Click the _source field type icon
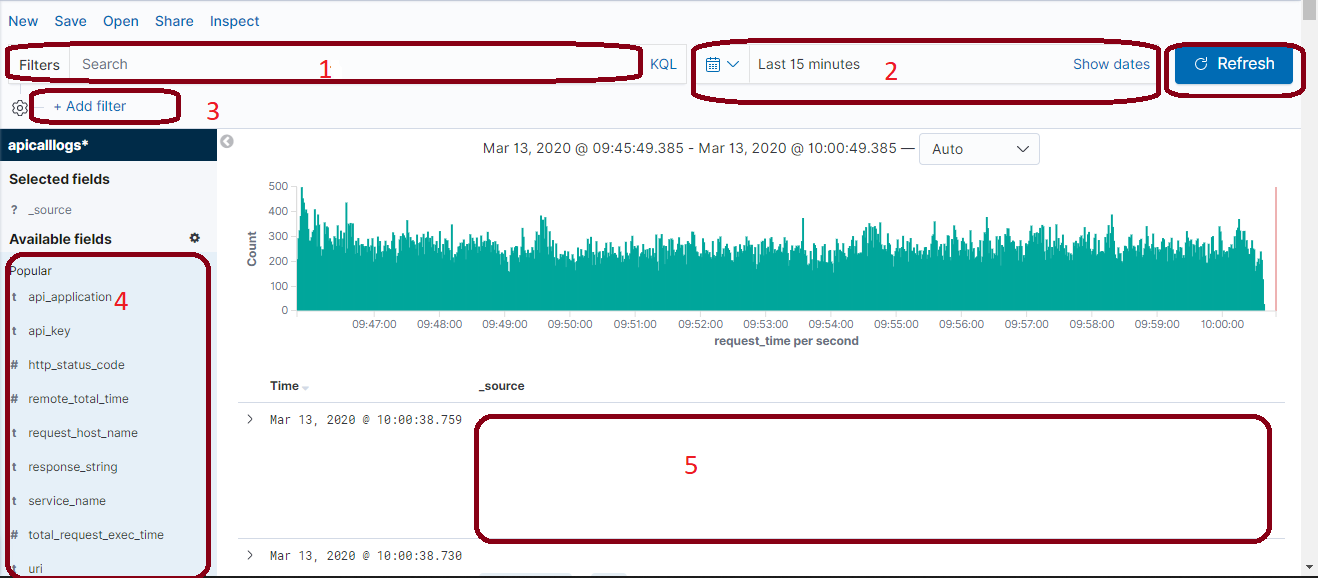 coord(14,210)
